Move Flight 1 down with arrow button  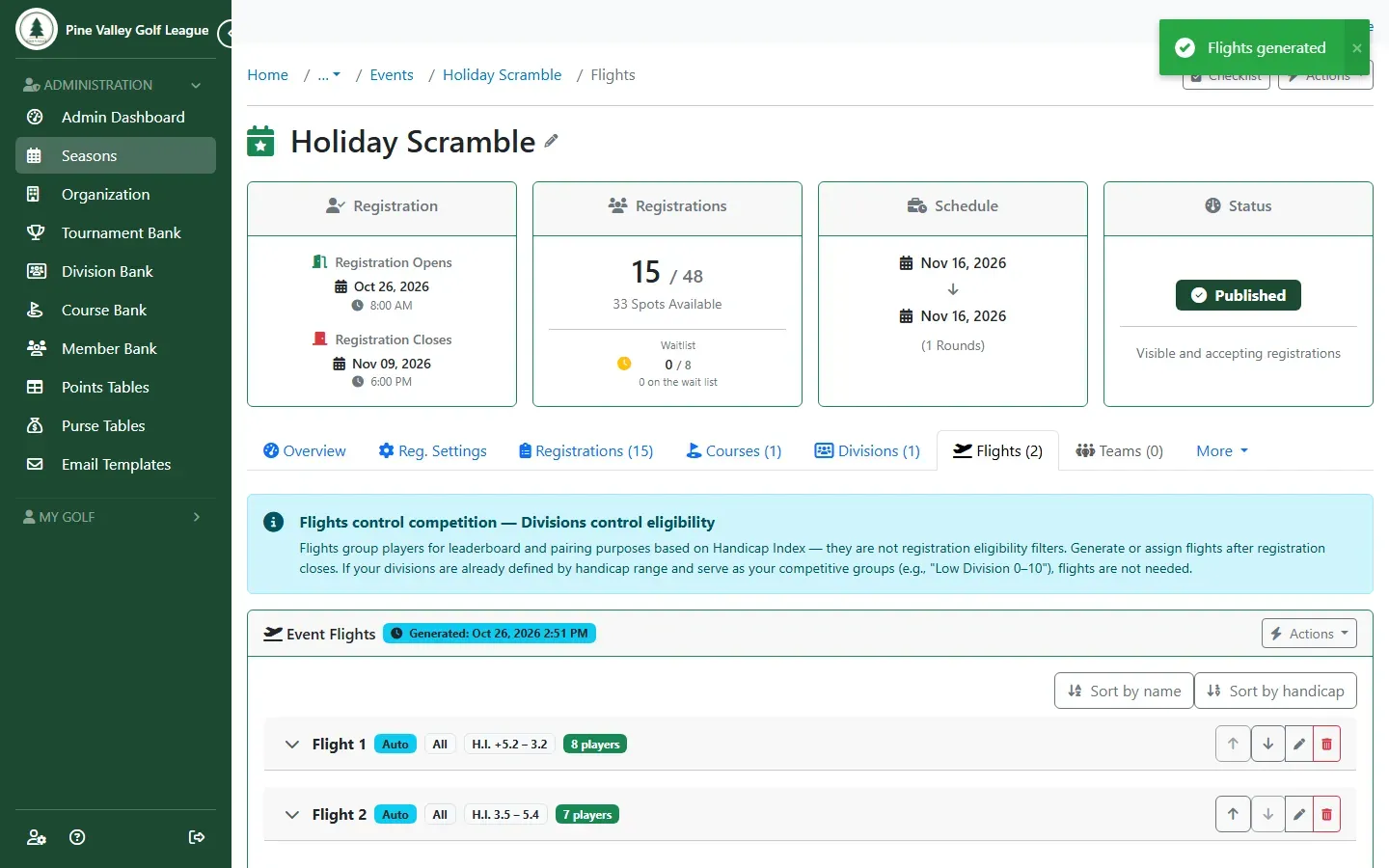[1268, 744]
